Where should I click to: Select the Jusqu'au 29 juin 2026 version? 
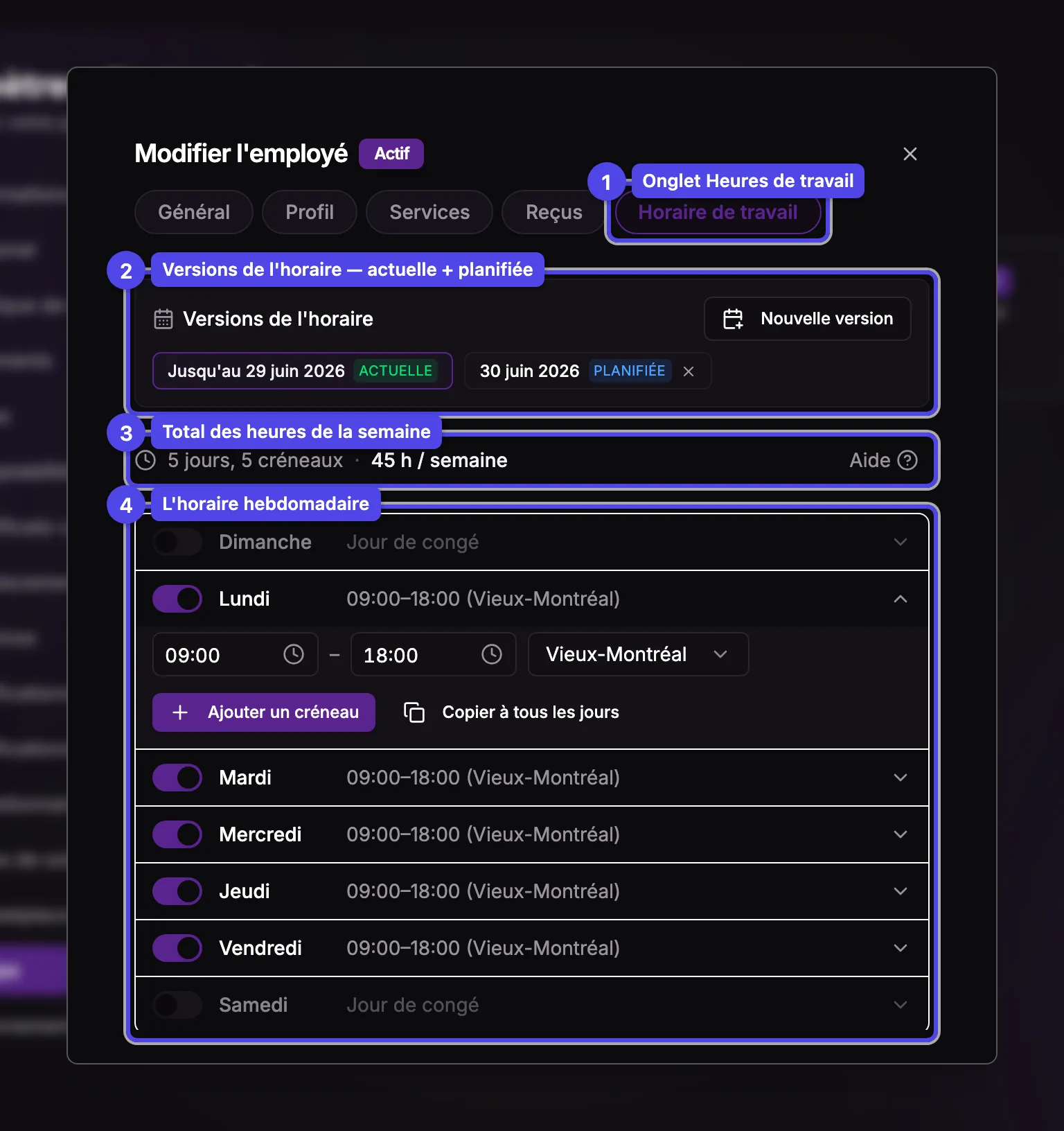(303, 371)
